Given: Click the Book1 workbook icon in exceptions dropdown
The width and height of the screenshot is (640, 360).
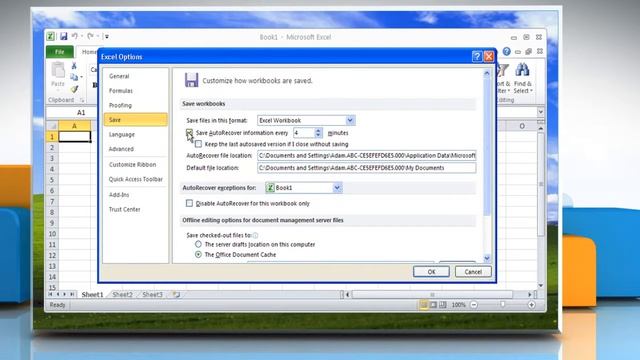Looking at the screenshot, I should coord(270,188).
